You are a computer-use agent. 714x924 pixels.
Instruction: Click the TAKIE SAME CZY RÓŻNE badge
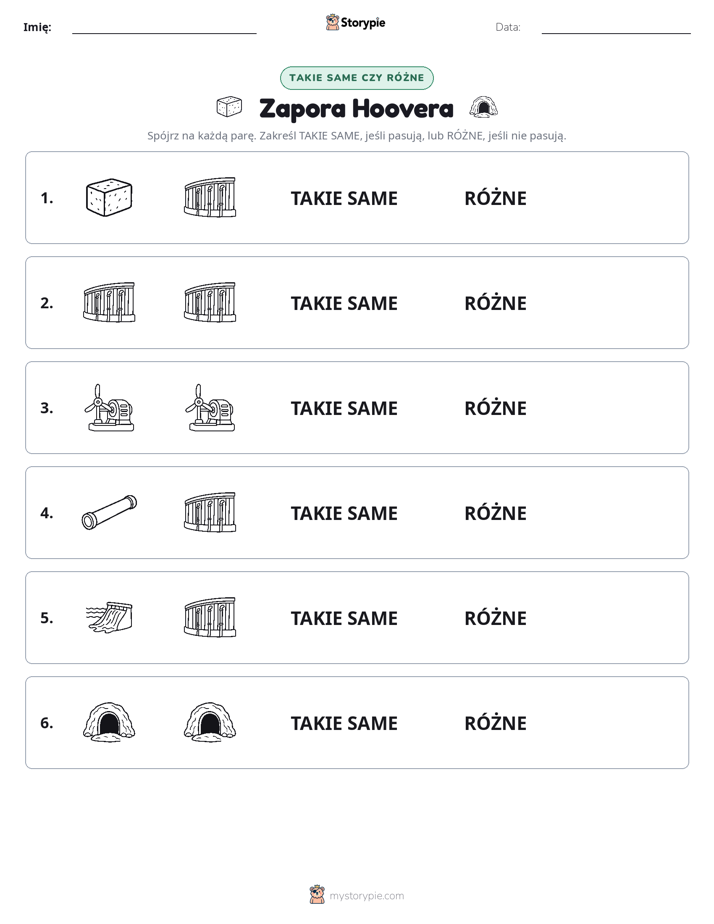(x=357, y=78)
